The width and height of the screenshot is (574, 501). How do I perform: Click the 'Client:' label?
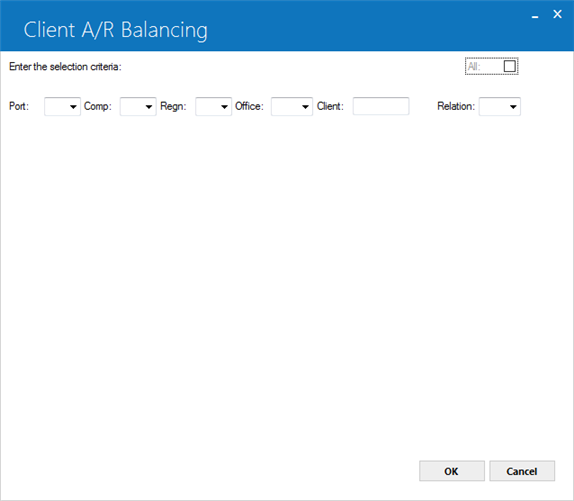[x=330, y=106]
